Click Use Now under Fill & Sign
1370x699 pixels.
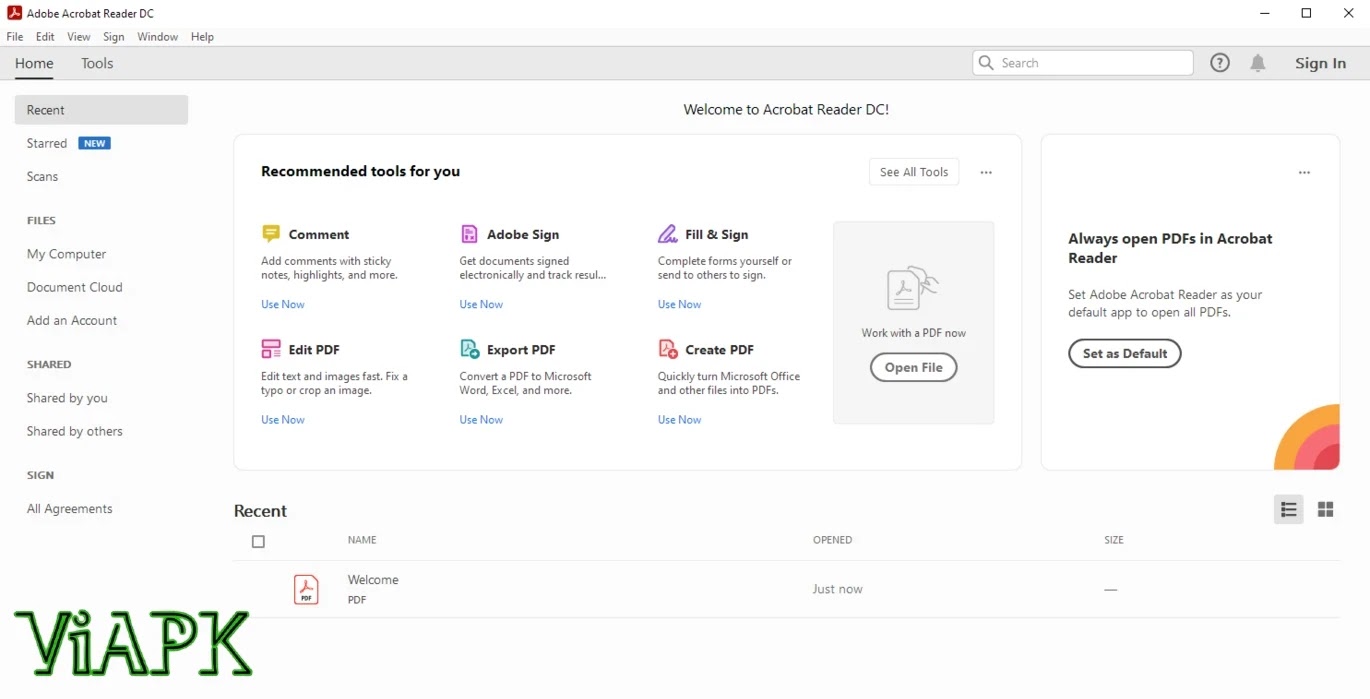[679, 304]
